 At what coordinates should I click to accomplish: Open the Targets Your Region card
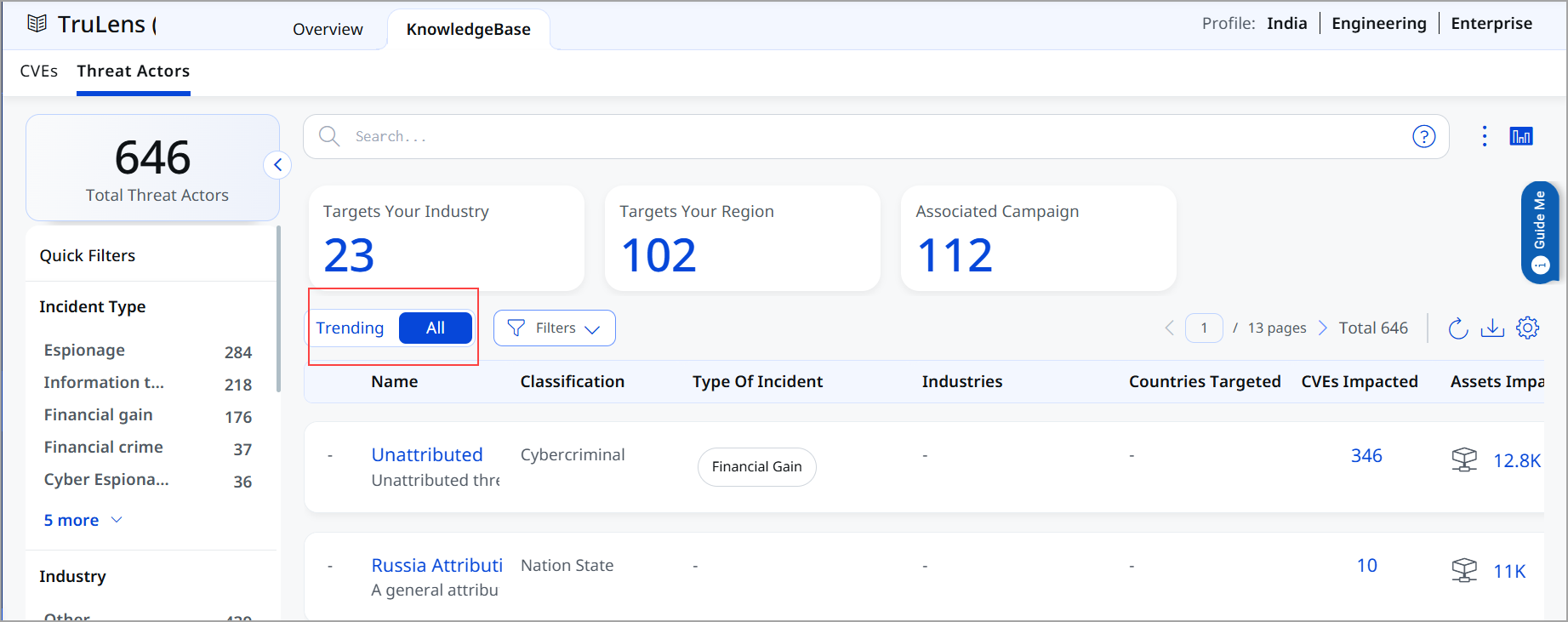(x=742, y=238)
